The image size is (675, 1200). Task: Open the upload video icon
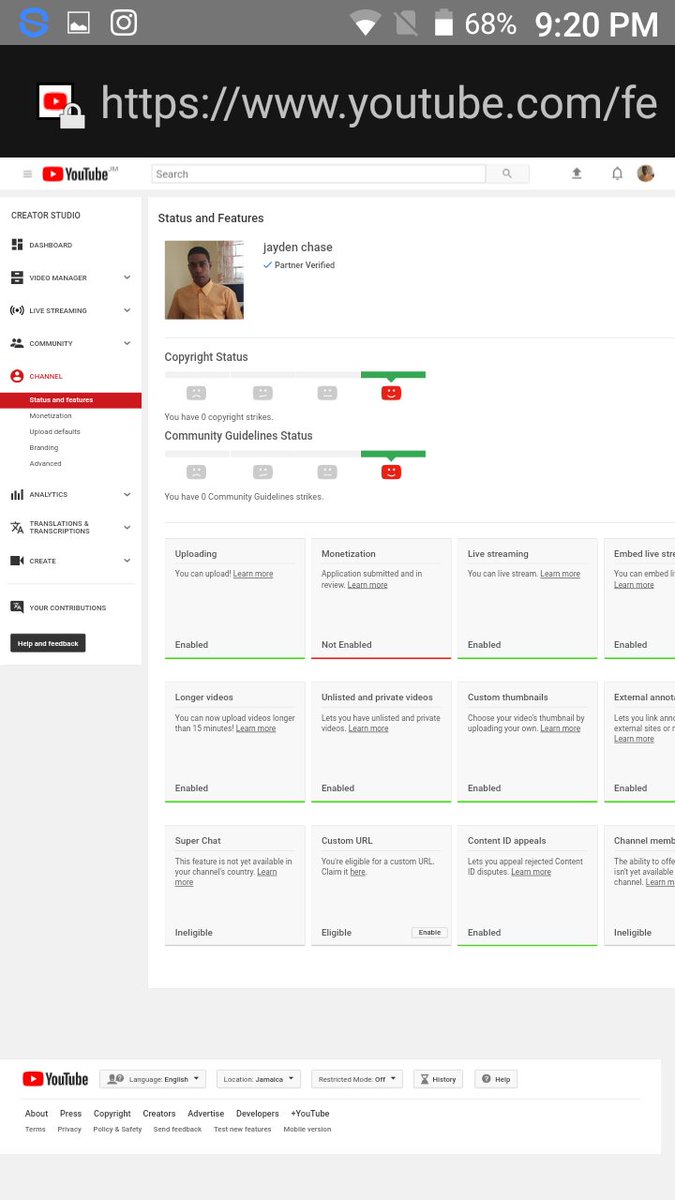(577, 173)
